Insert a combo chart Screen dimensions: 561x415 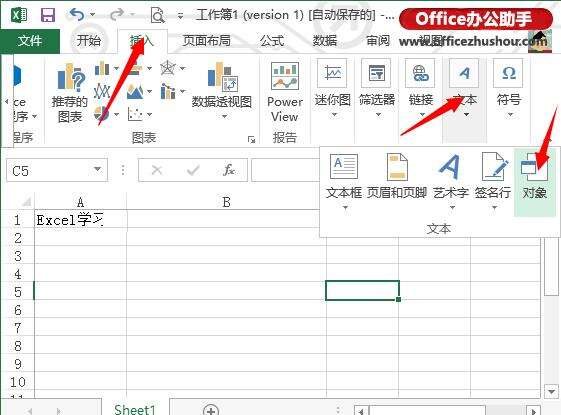click(x=168, y=91)
